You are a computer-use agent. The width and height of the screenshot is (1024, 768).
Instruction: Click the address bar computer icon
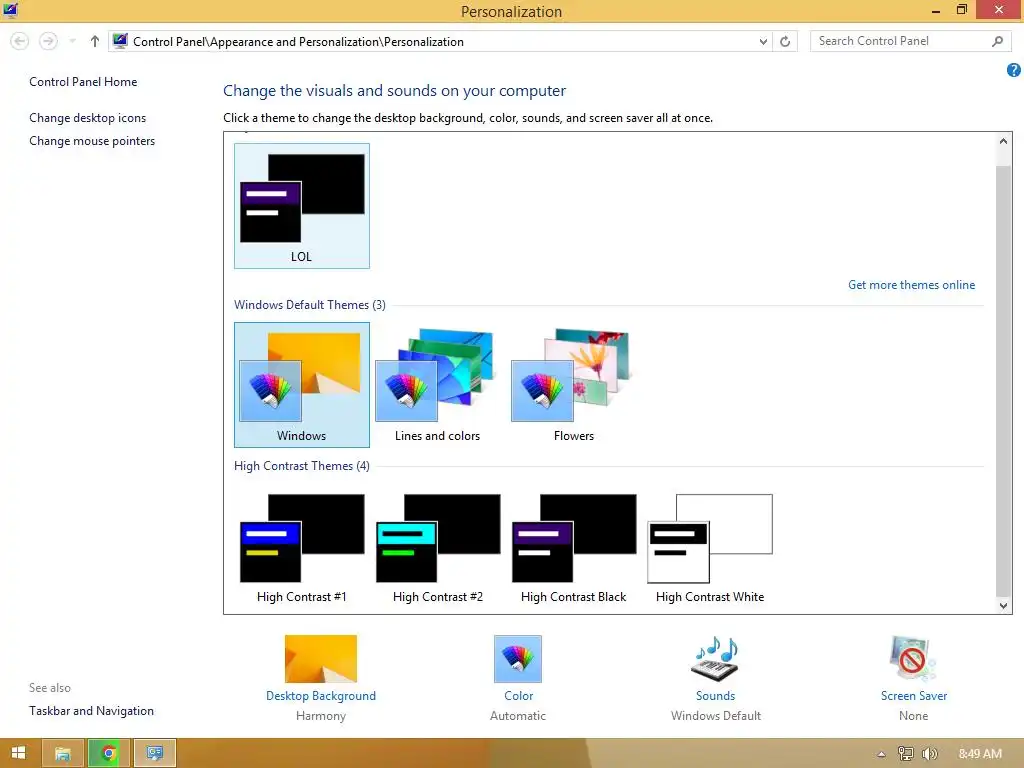click(120, 41)
